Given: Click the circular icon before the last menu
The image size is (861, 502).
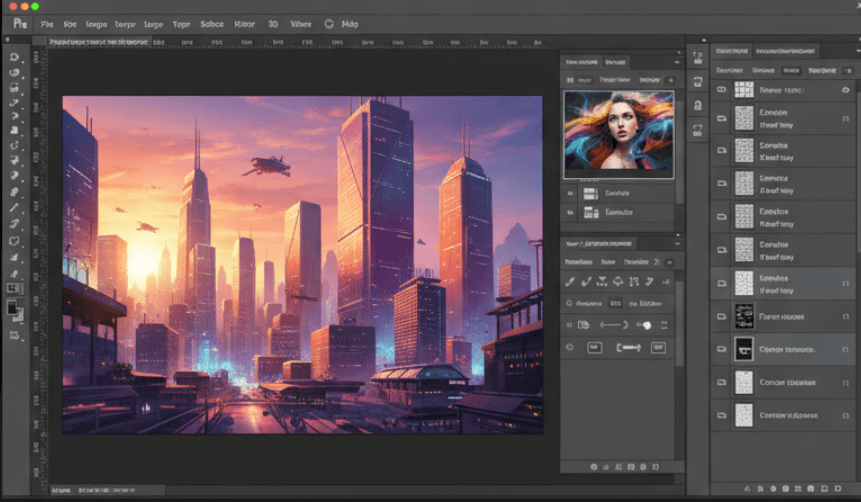Looking at the screenshot, I should tap(327, 23).
